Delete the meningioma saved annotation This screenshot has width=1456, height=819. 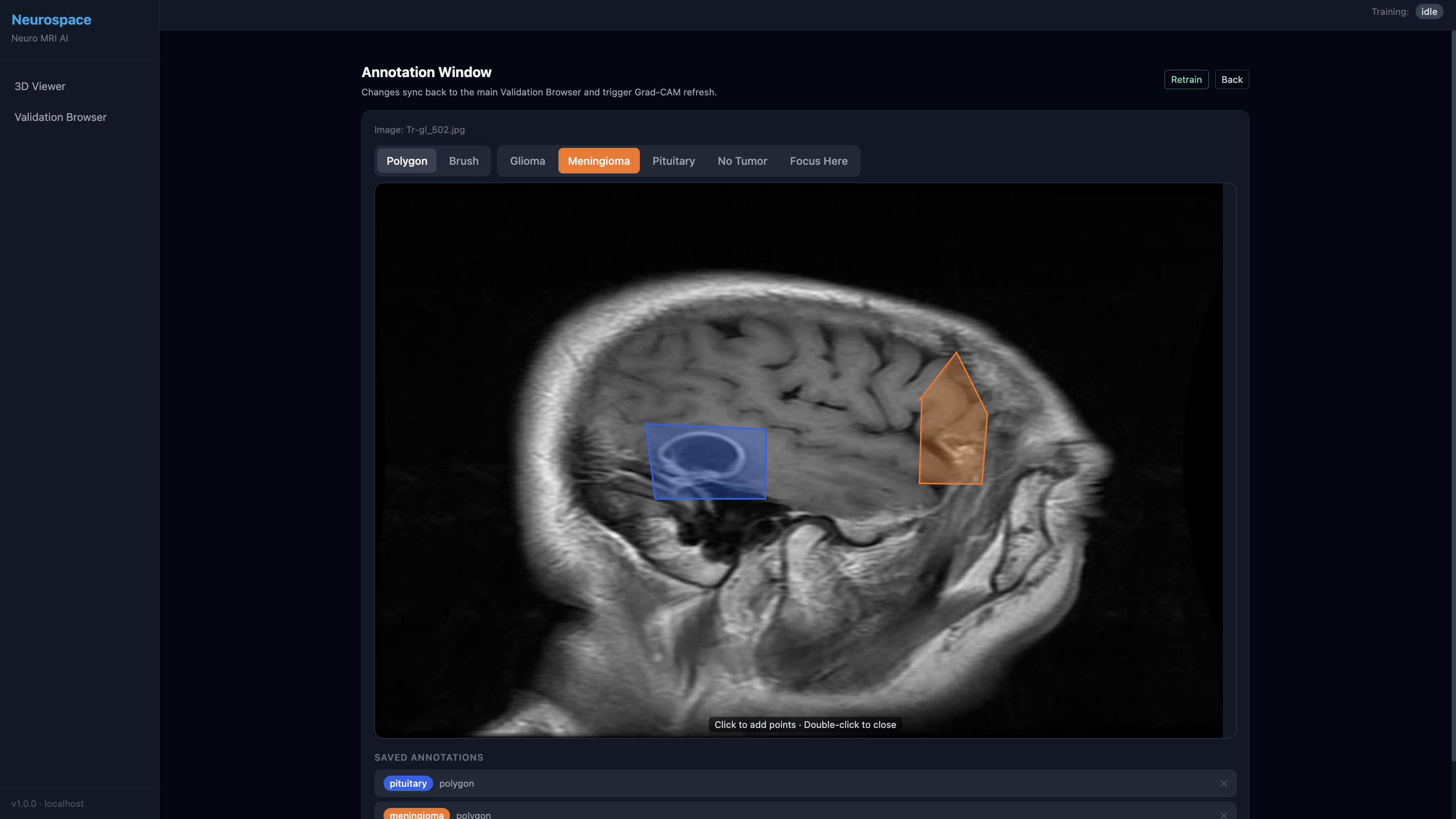(1223, 815)
